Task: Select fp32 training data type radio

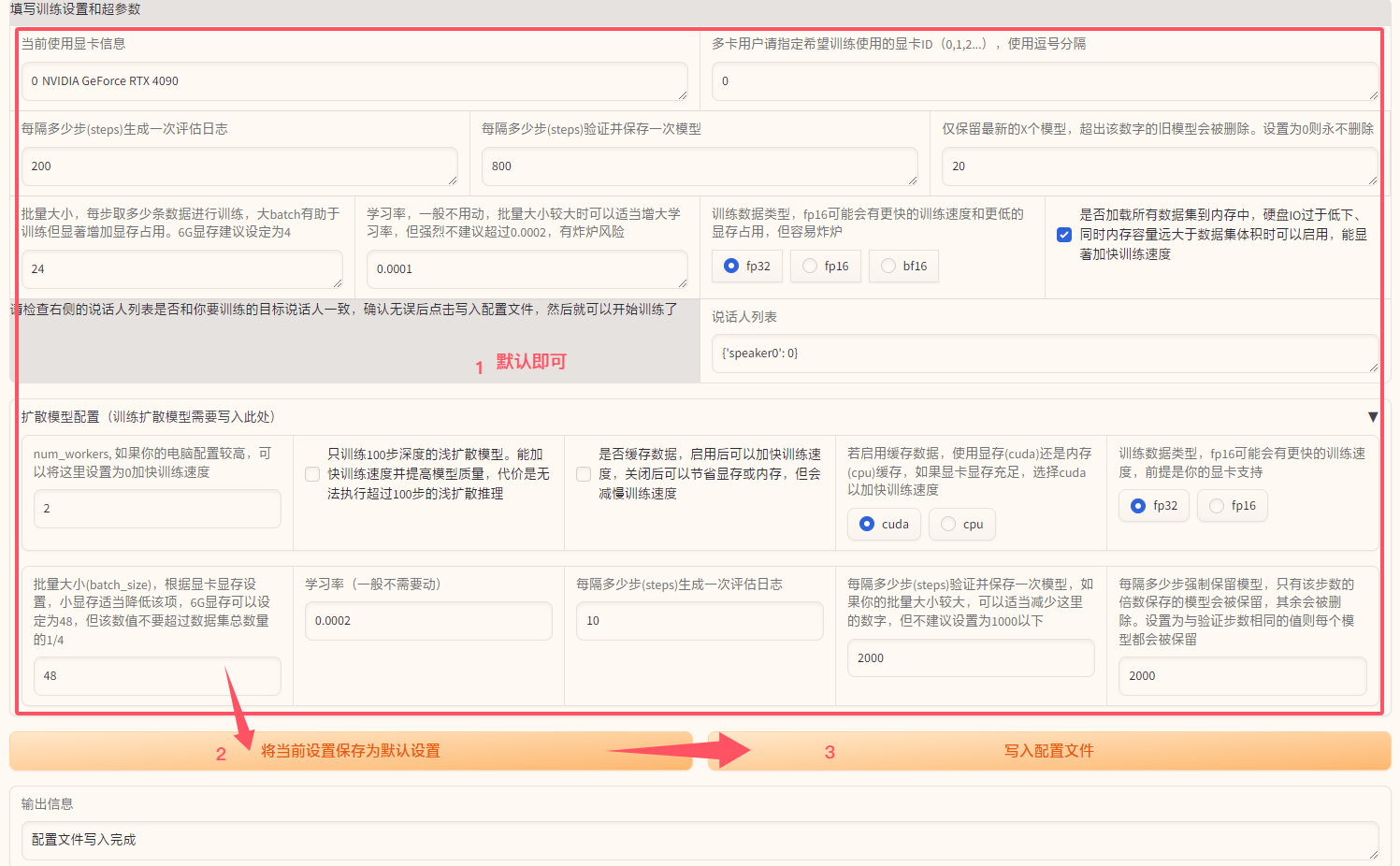Action: [x=731, y=267]
